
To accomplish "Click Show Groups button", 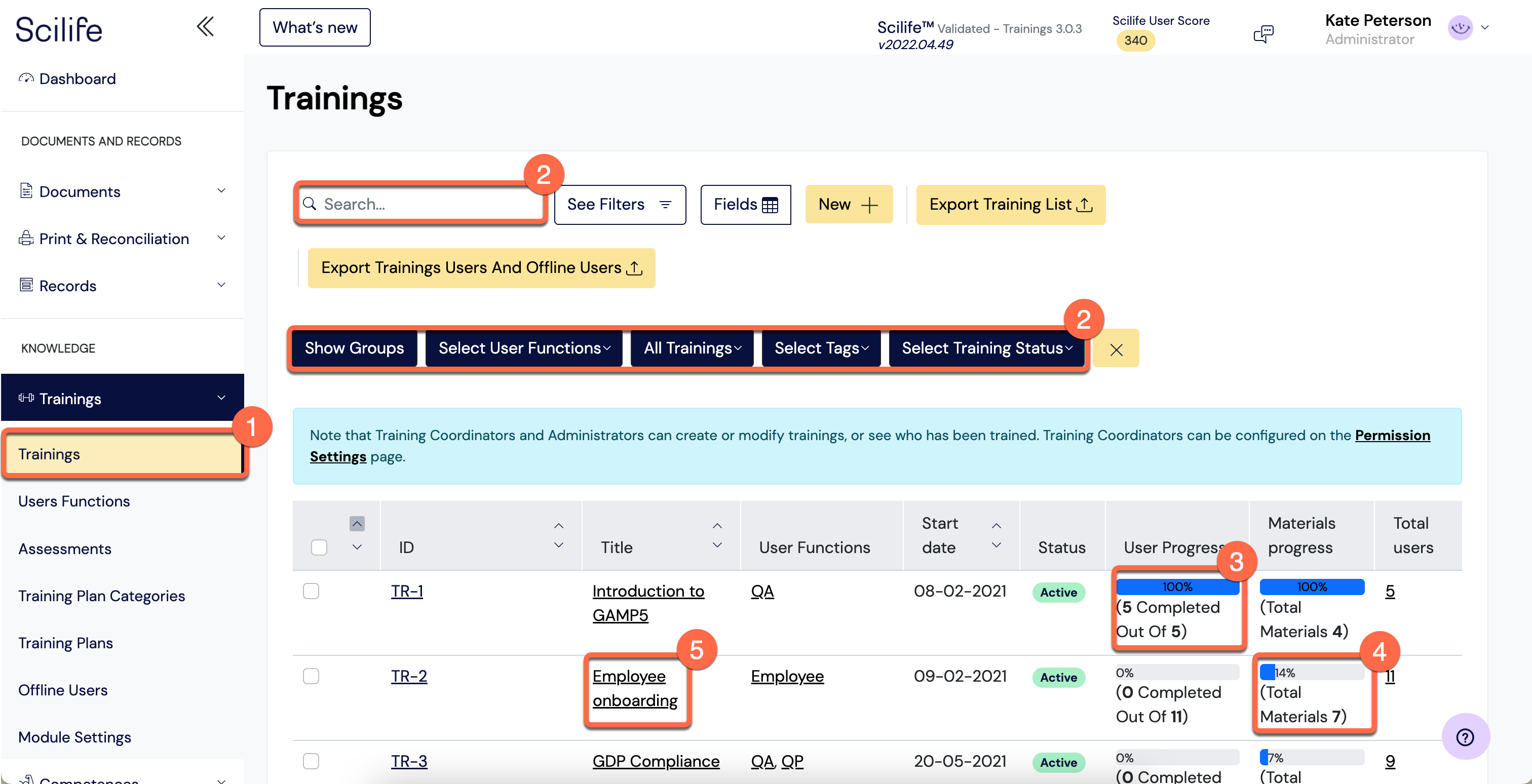I will (354, 348).
